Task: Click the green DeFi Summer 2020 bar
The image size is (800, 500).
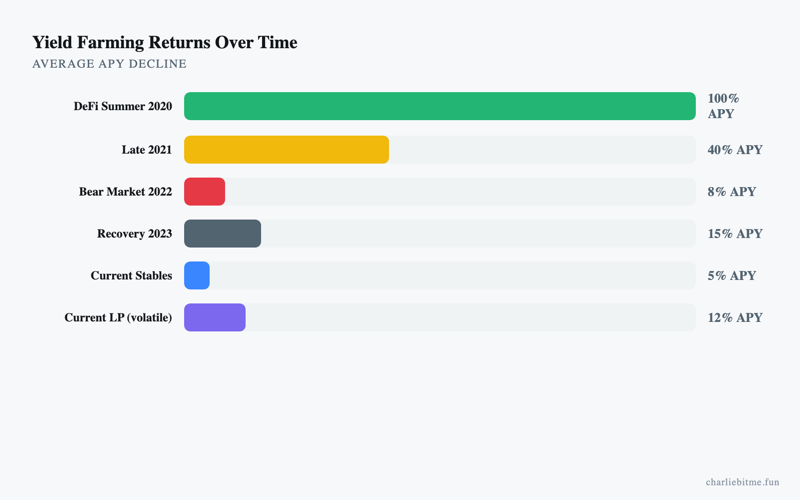Action: 440,106
